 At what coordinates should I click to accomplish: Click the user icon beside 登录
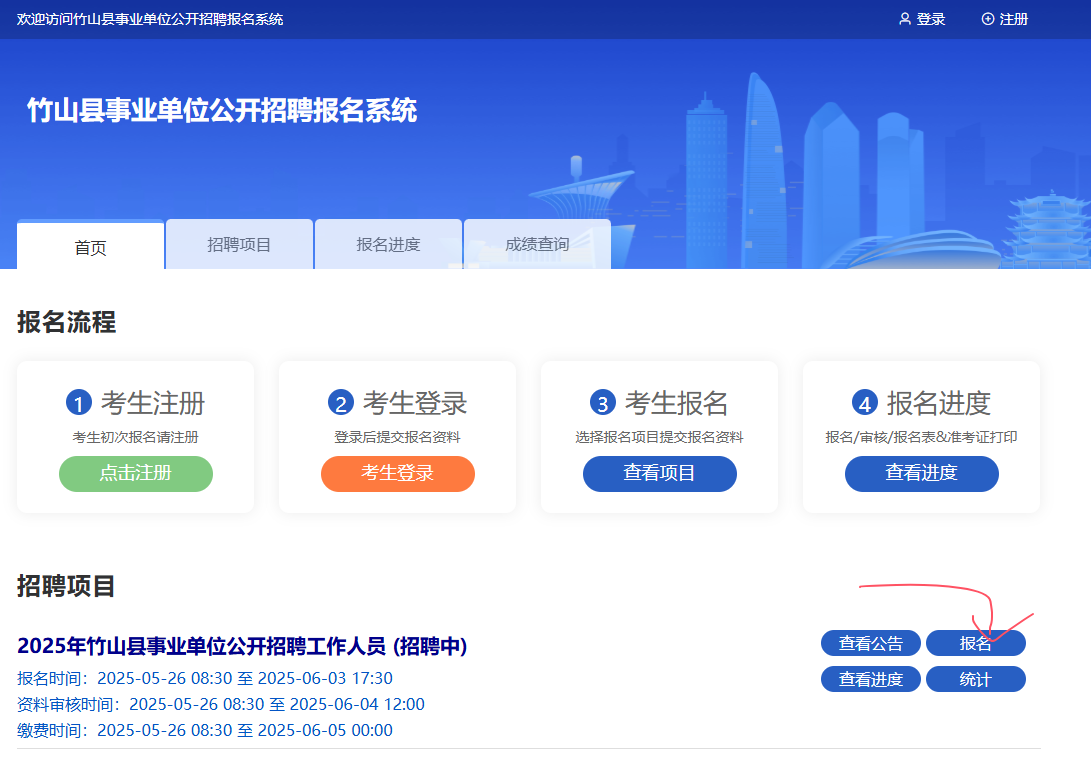905,19
